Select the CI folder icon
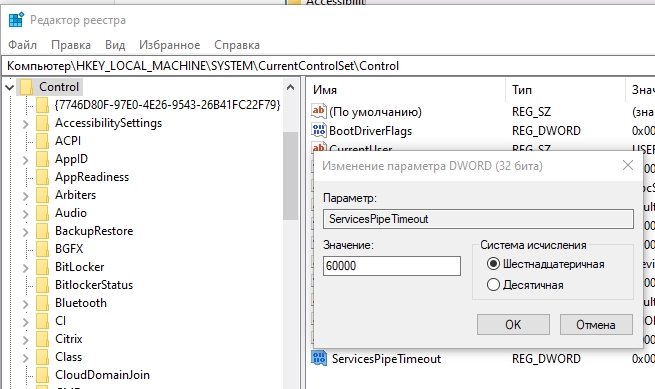655x389 pixels. pyautogui.click(x=42, y=320)
